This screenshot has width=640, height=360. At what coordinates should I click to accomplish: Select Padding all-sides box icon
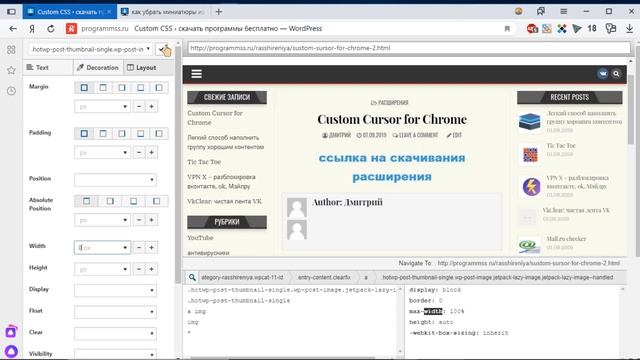click(x=84, y=133)
